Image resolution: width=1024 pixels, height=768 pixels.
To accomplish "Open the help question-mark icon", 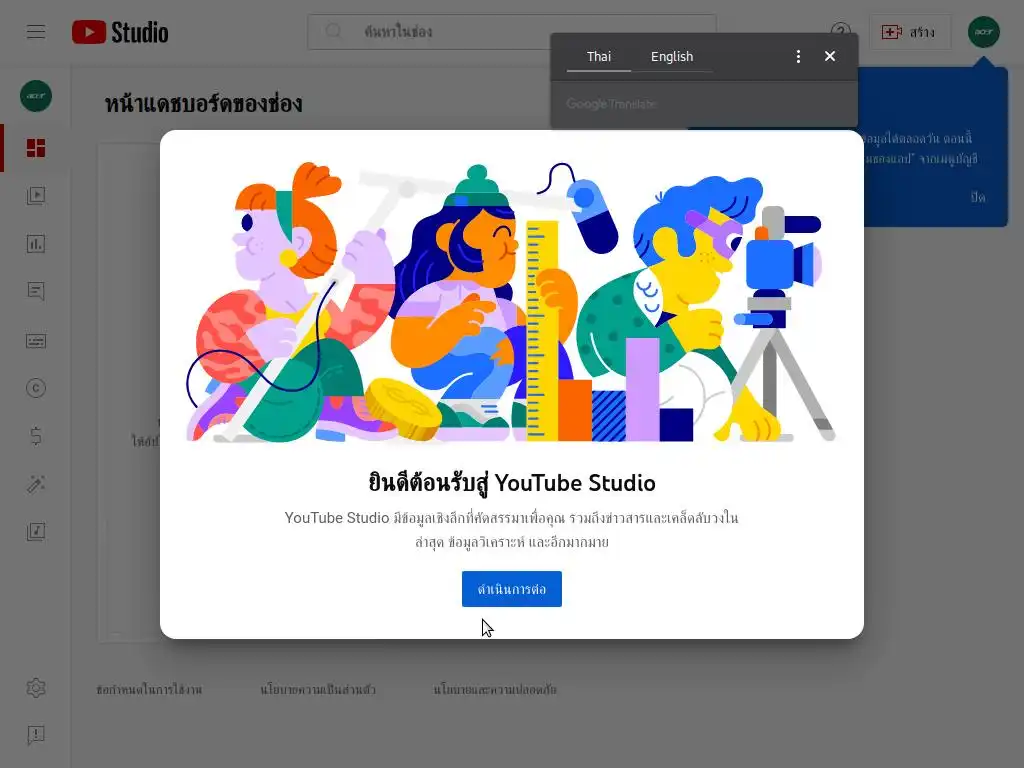I will point(840,31).
